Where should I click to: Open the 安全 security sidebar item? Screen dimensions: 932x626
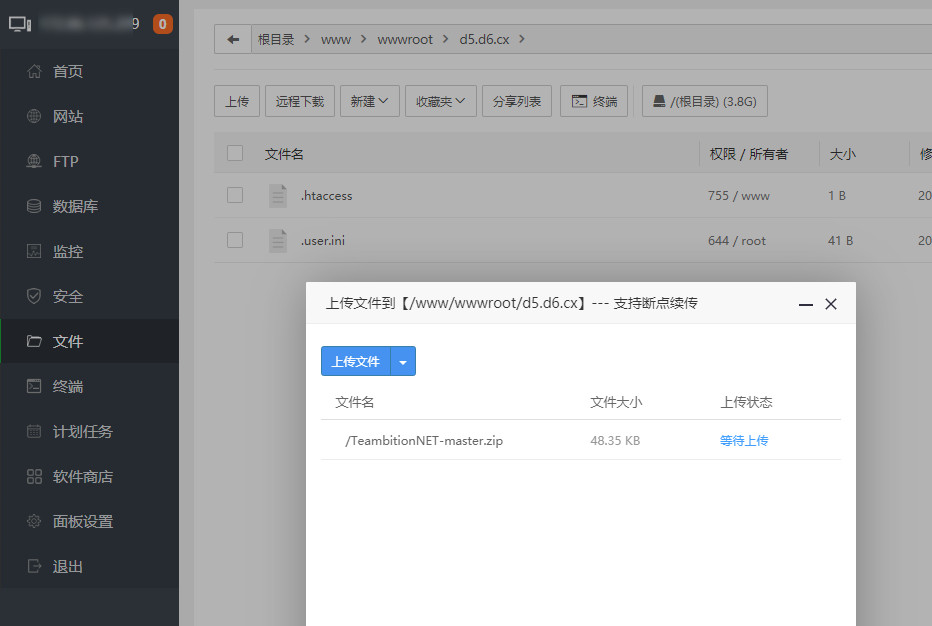tap(89, 297)
